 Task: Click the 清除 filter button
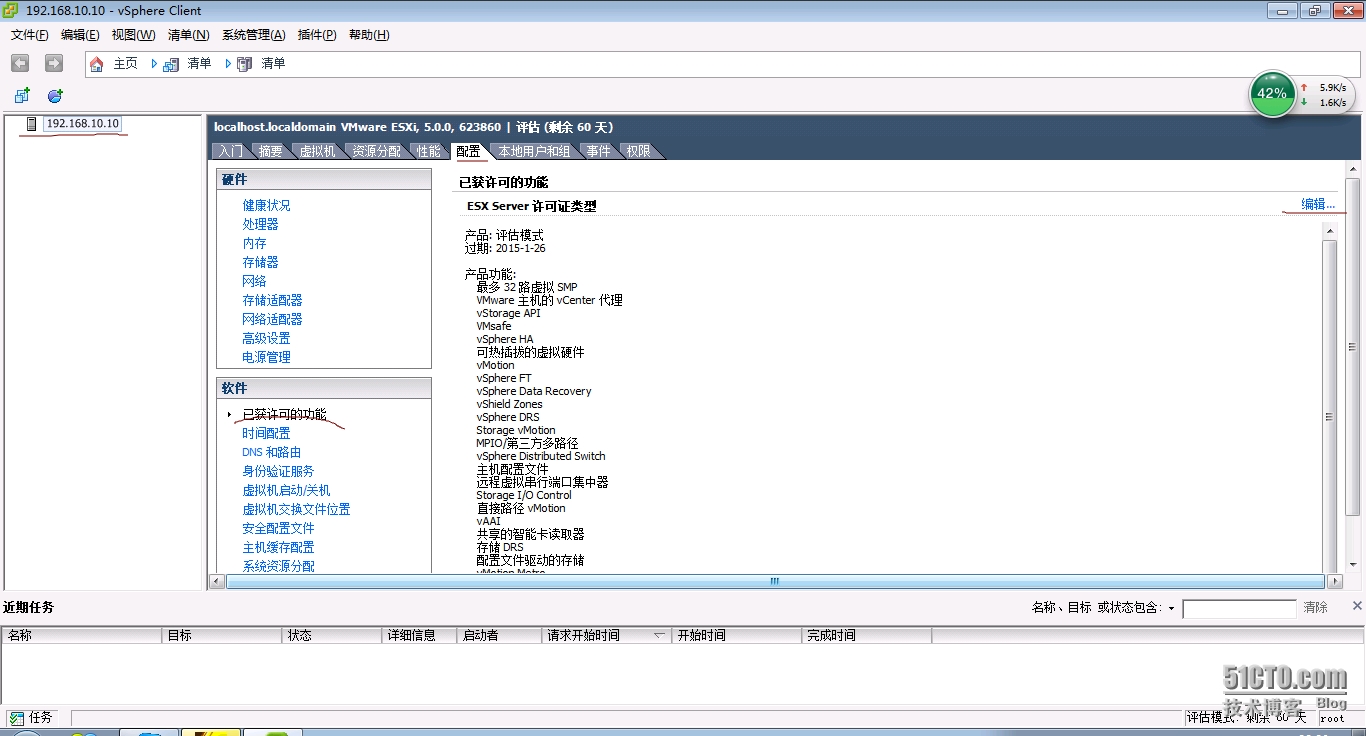1315,607
